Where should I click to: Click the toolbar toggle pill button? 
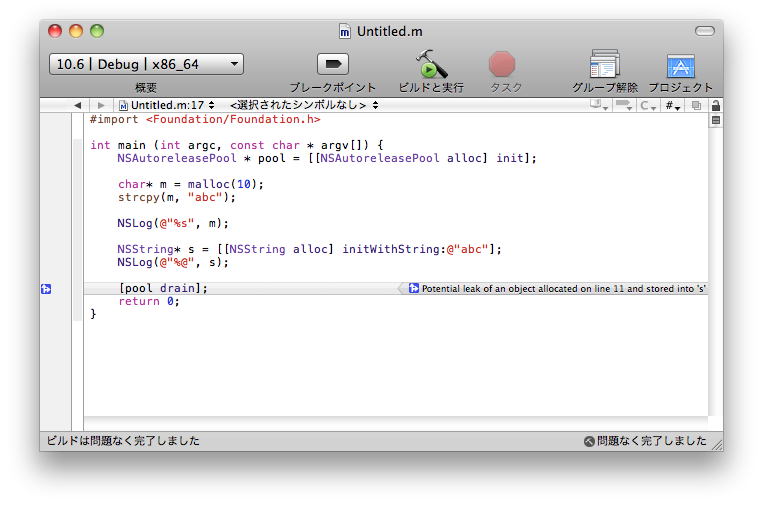click(705, 31)
